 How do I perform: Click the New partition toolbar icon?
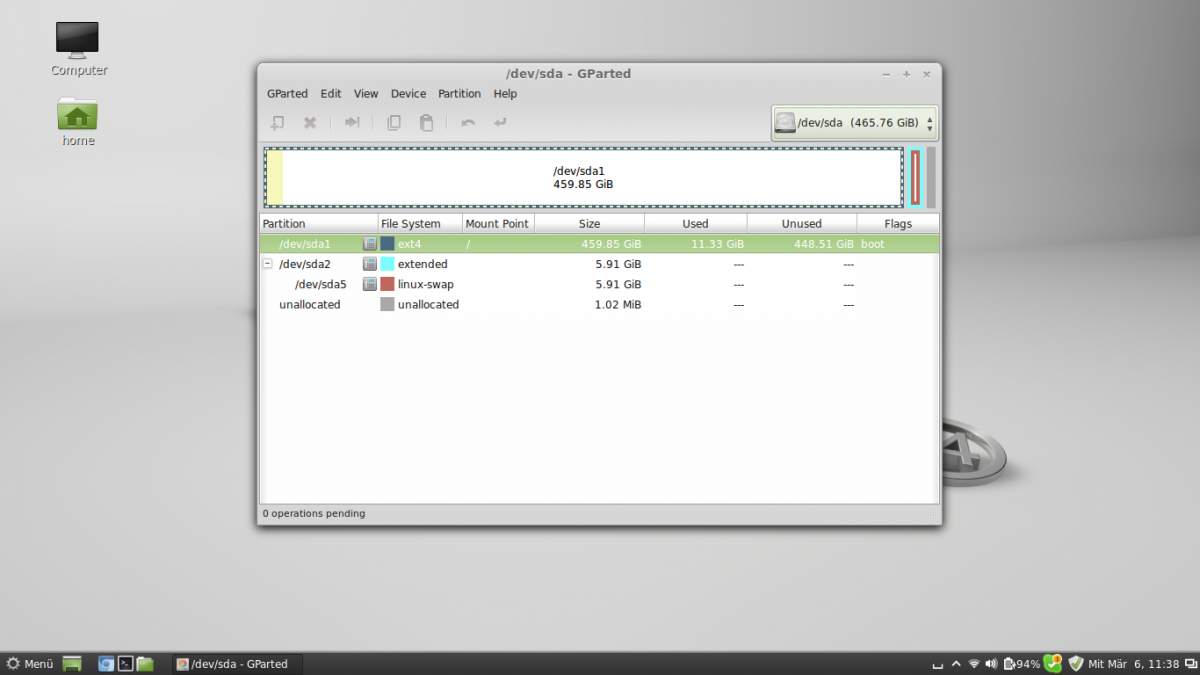pos(278,122)
